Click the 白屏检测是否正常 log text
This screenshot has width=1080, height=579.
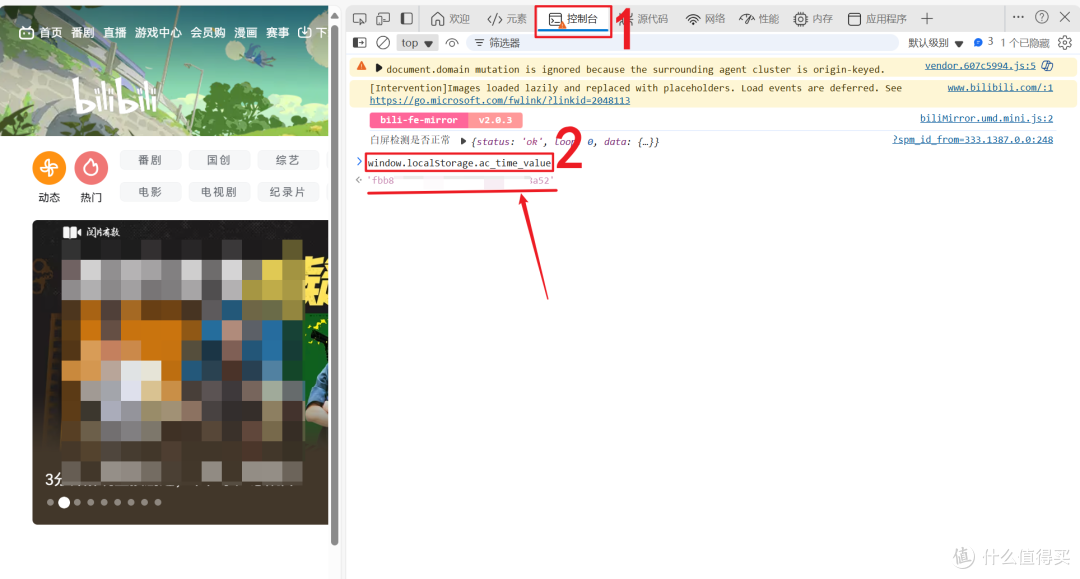click(410, 140)
